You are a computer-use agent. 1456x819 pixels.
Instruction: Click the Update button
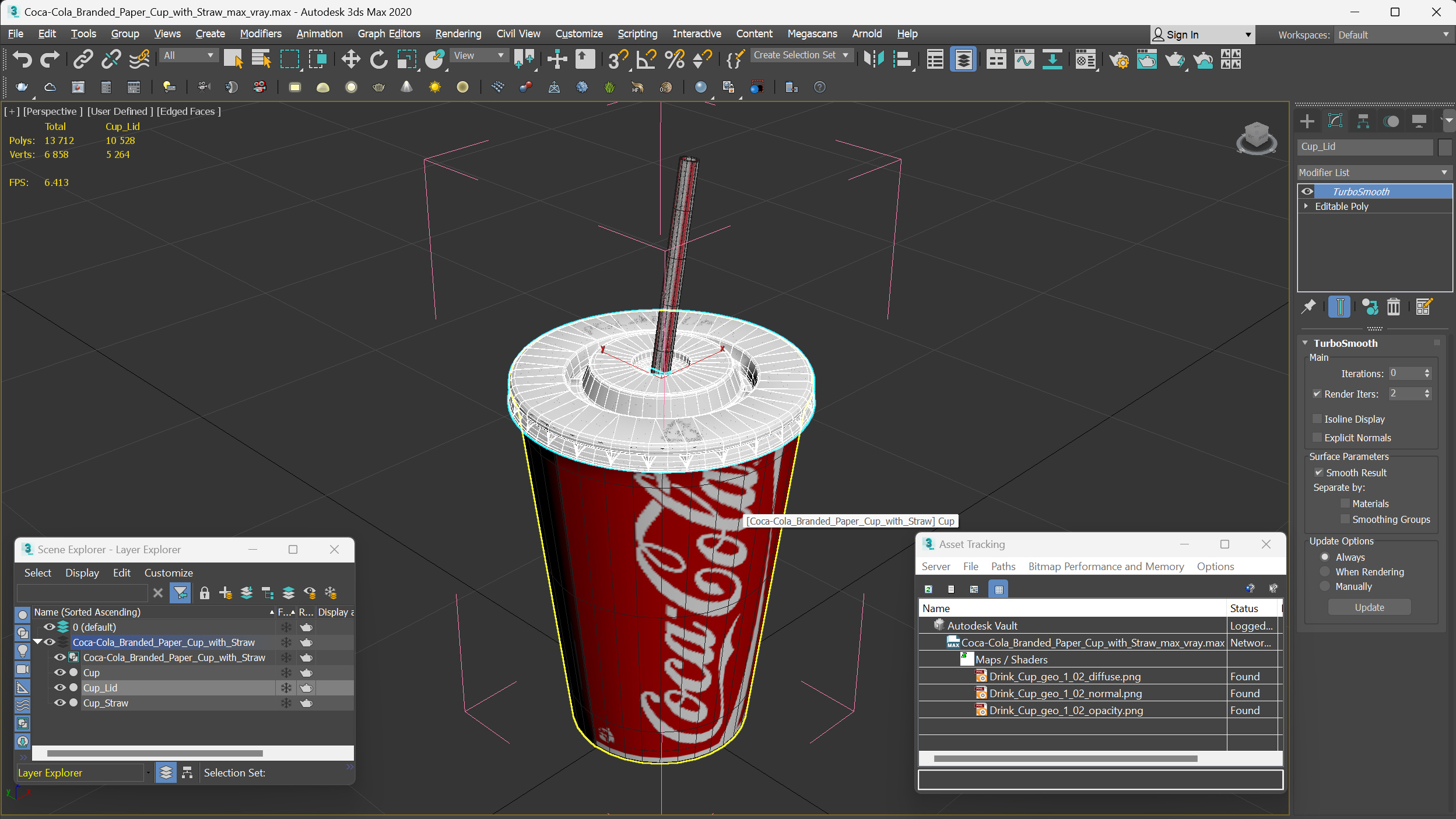(1369, 607)
